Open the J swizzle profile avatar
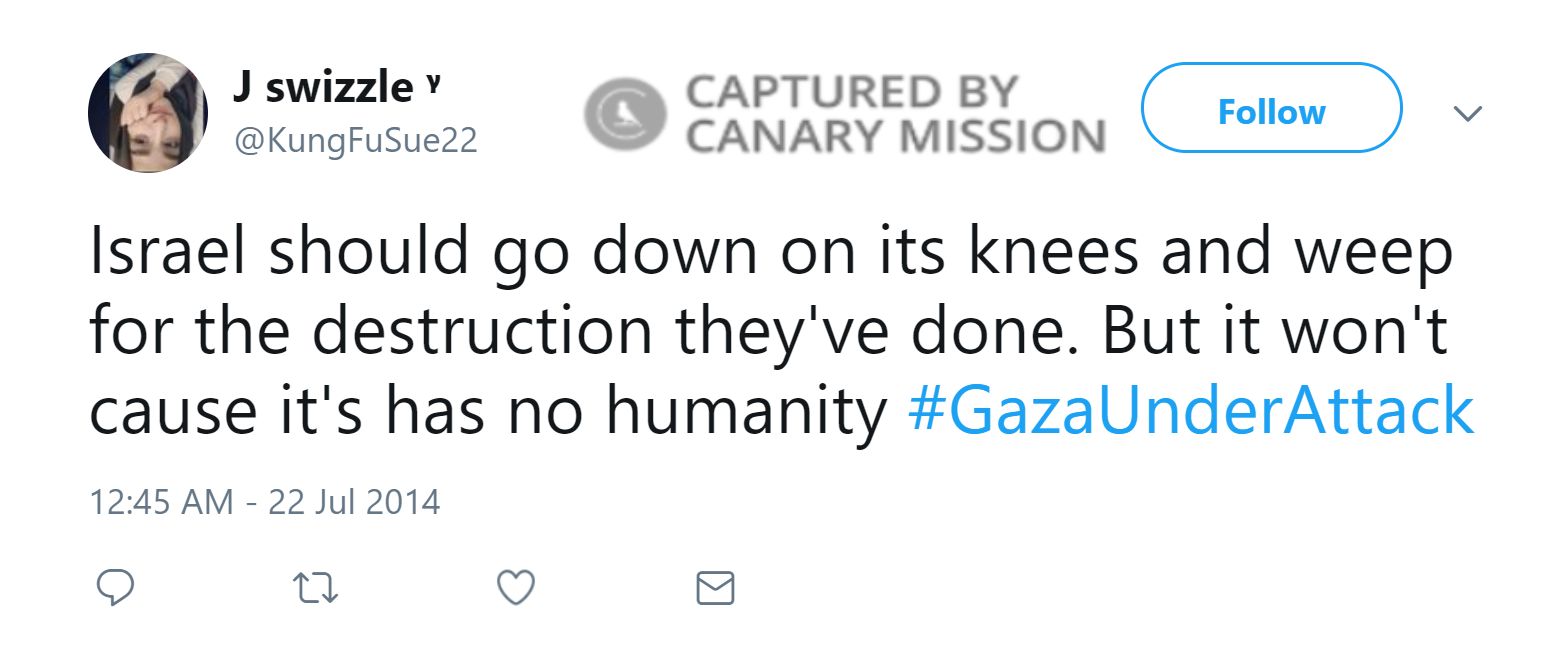This screenshot has width=1564, height=667. 147,114
